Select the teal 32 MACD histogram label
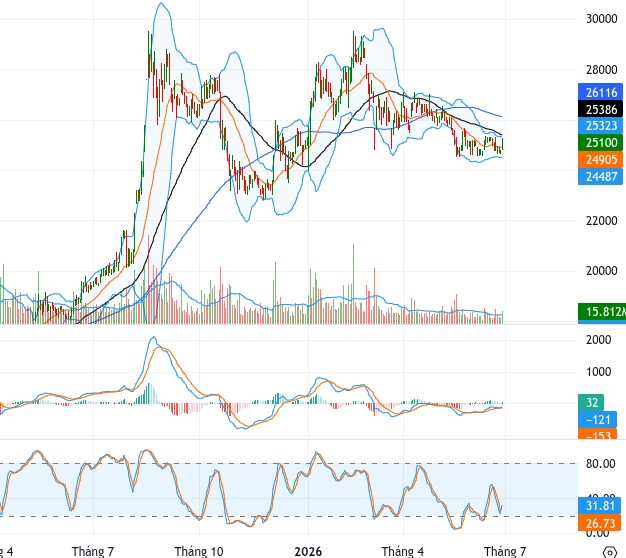The height and width of the screenshot is (558, 626). point(591,402)
